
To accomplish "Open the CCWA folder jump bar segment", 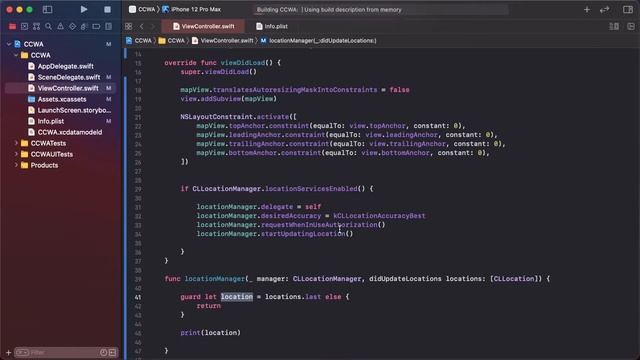I will coord(172,40).
